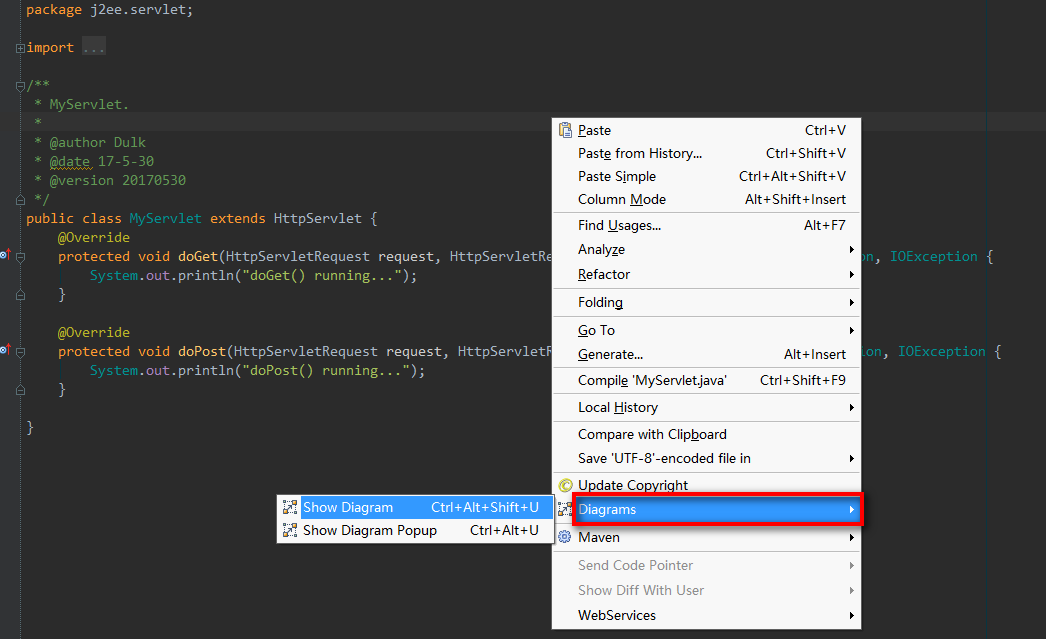The image size is (1046, 639).
Task: Collapse the Javadoc comment fold marker
Action: click(20, 86)
